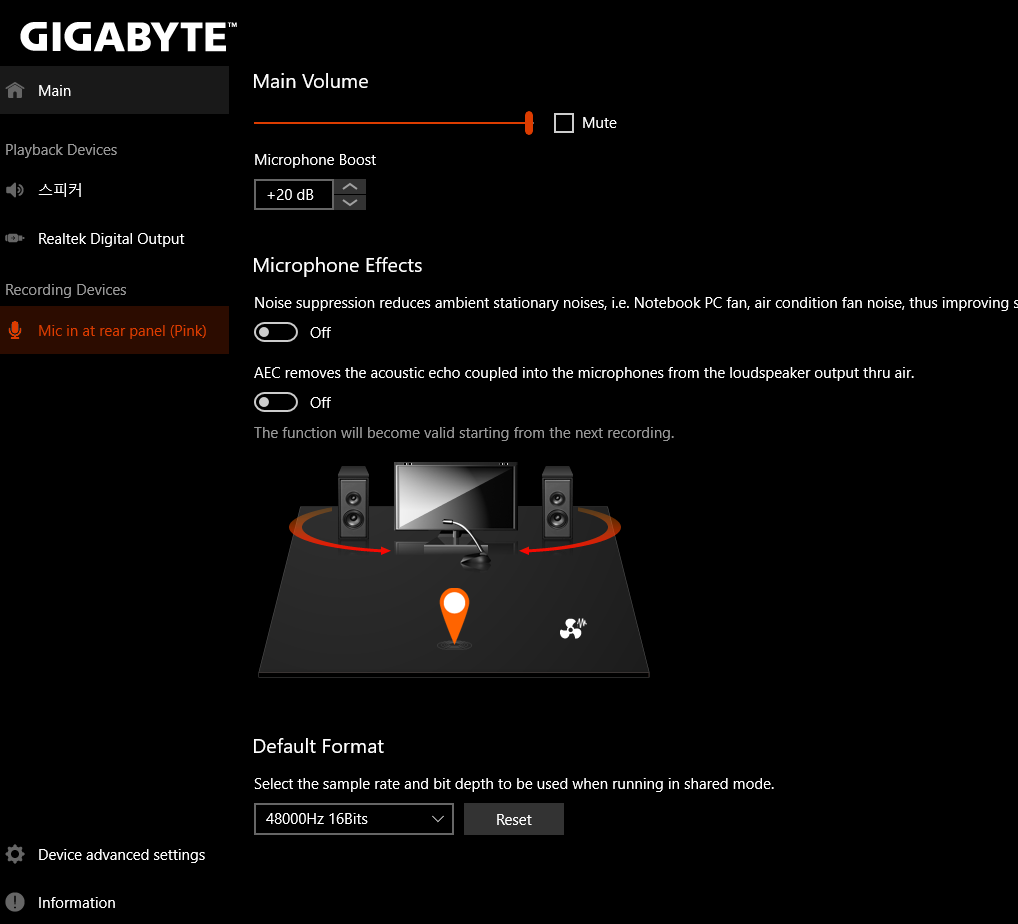Click the orange microphone icon in sidebar
The image size is (1018, 924).
15,331
